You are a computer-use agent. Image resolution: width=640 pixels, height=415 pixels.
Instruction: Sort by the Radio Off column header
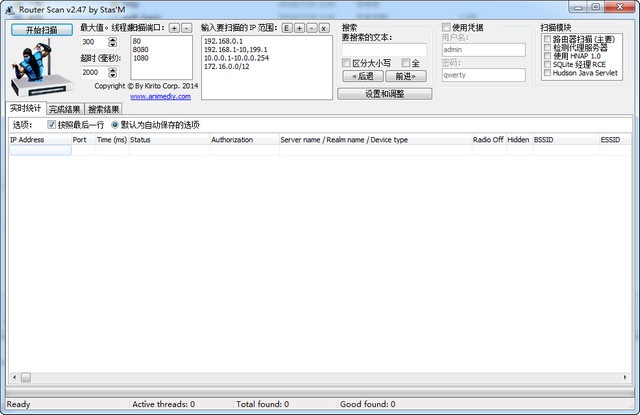(489, 140)
